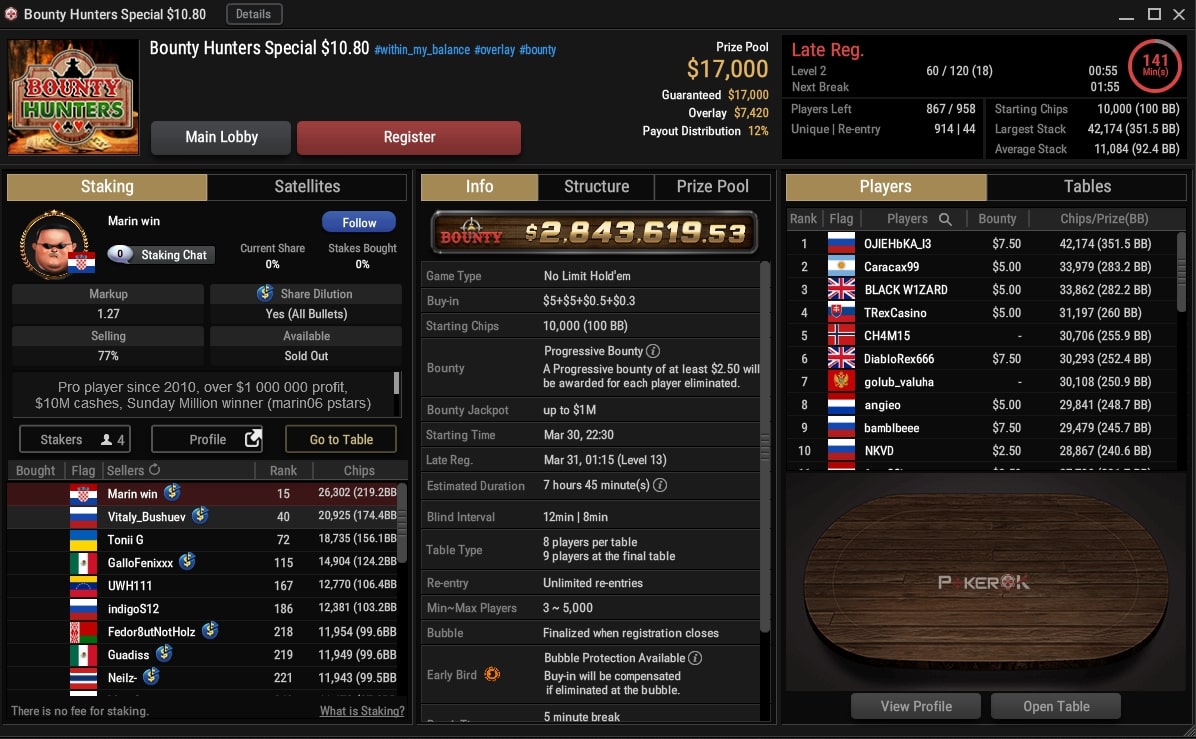Click the Share Dilution coin icon
The height and width of the screenshot is (739, 1196).
265,293
